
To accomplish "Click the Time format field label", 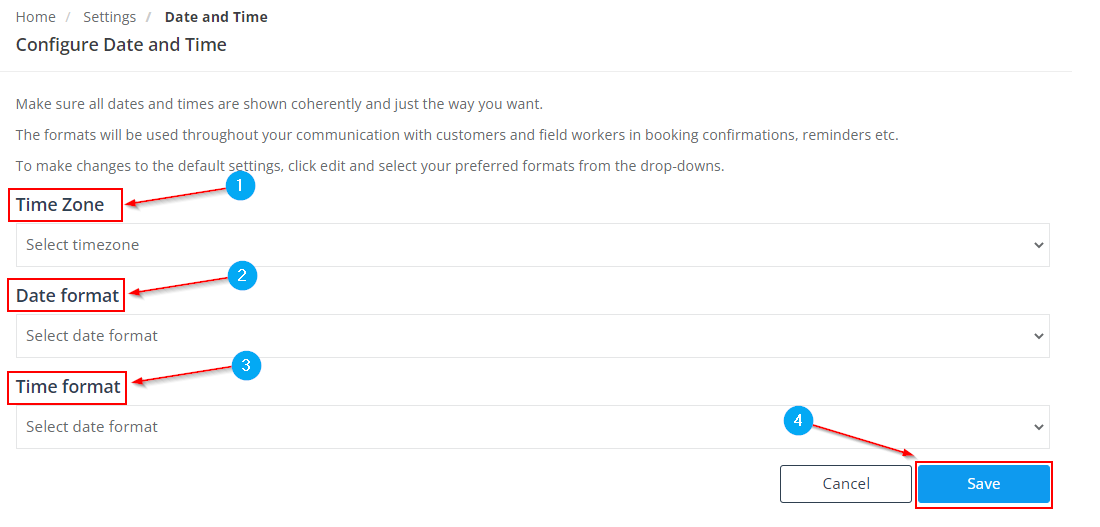I will pyautogui.click(x=68, y=386).
